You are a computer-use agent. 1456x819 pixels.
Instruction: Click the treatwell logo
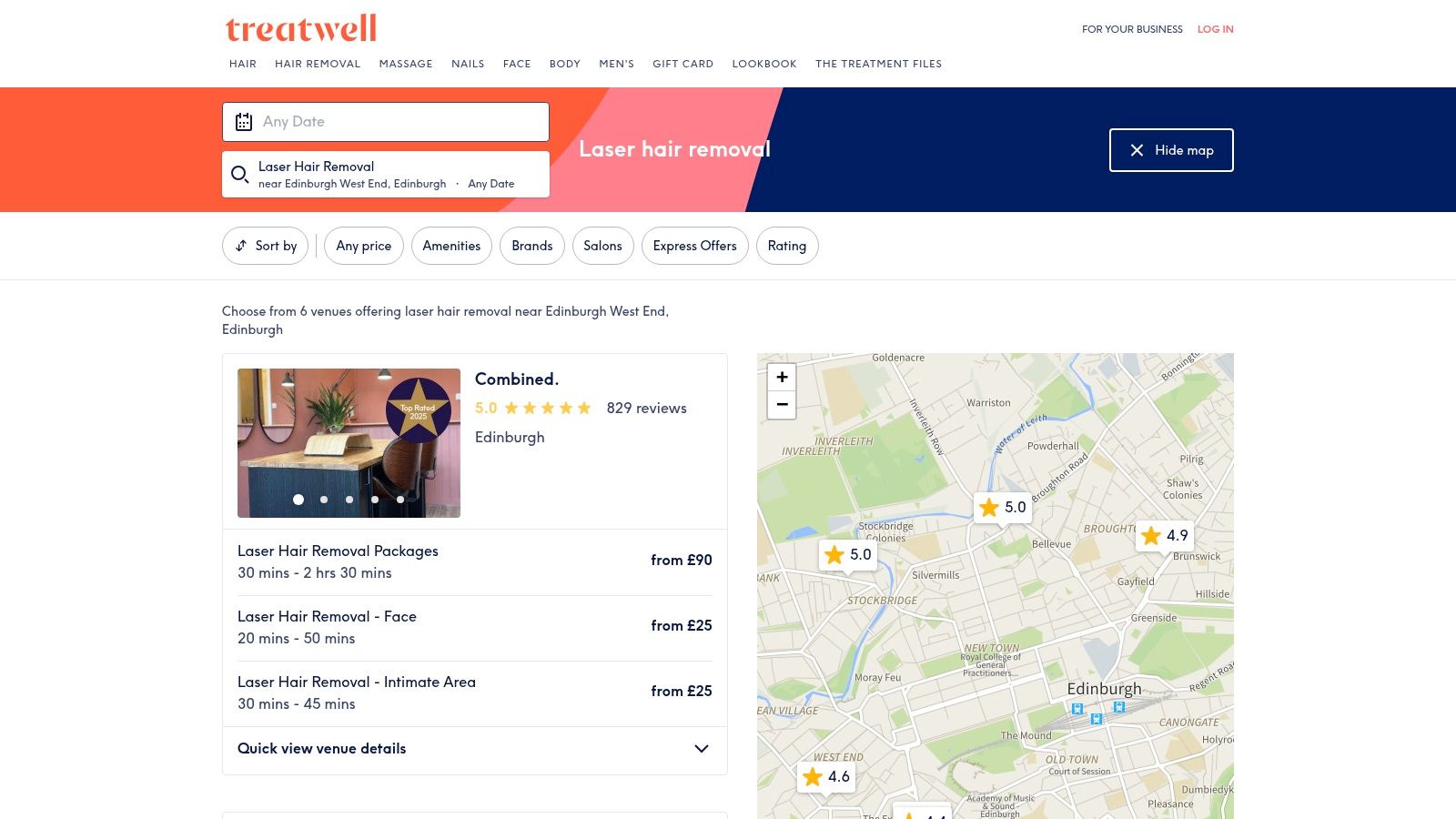301,28
